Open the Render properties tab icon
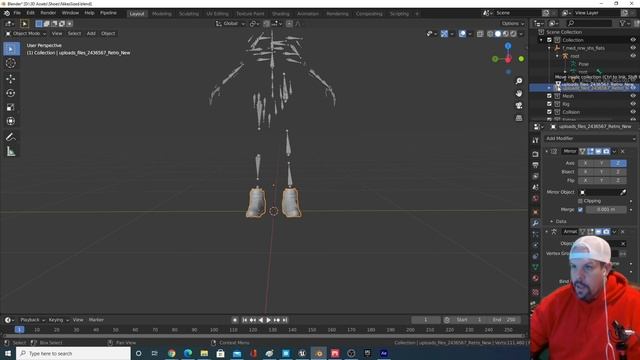 coord(535,154)
